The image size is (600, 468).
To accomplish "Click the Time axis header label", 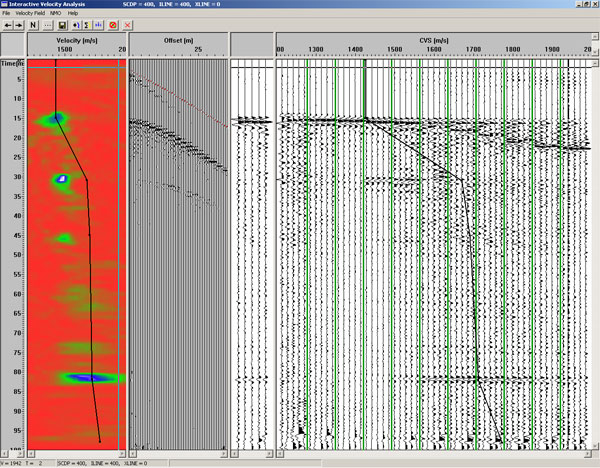I will [12, 62].
